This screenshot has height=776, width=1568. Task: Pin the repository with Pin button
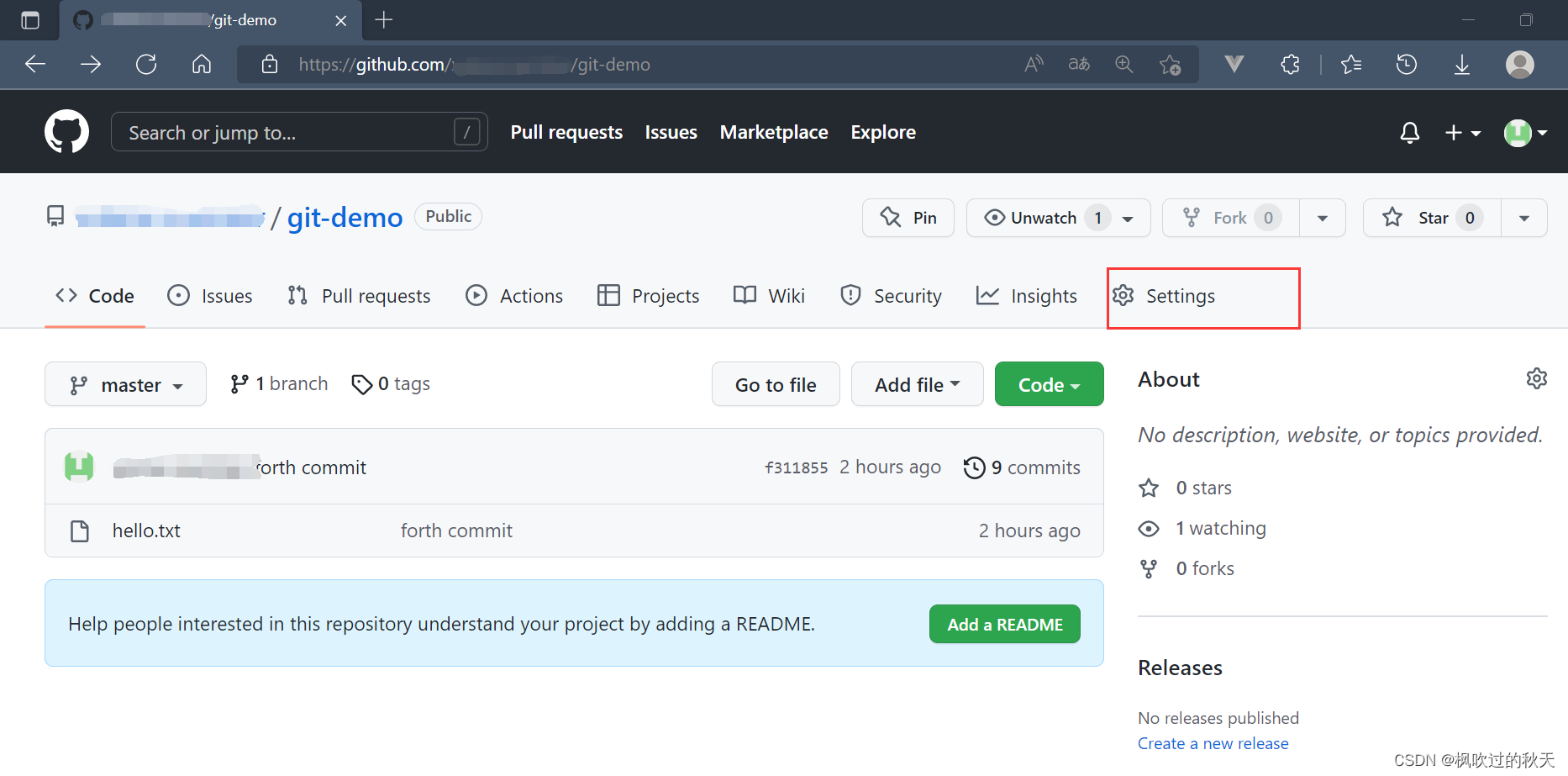pyautogui.click(x=908, y=218)
